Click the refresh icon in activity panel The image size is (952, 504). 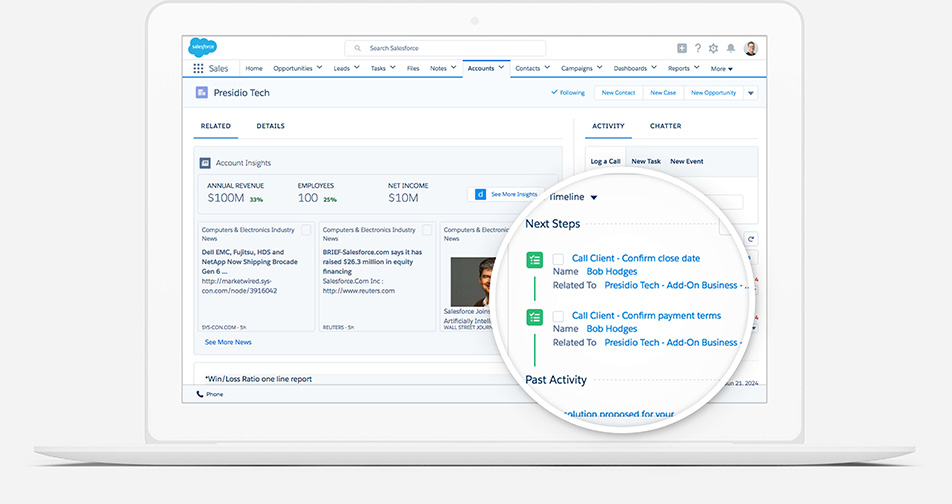coord(750,240)
